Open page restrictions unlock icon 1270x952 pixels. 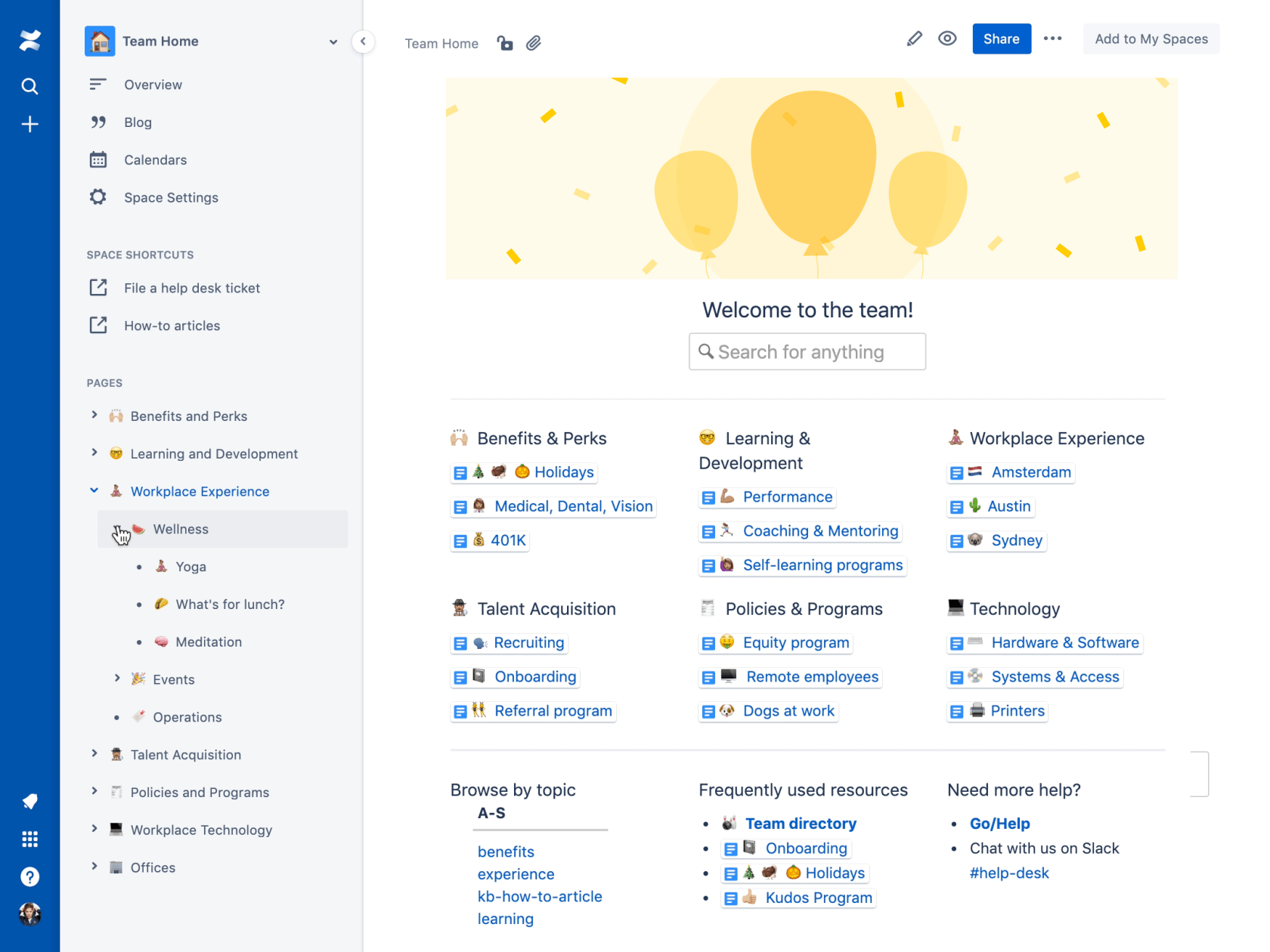tap(505, 43)
